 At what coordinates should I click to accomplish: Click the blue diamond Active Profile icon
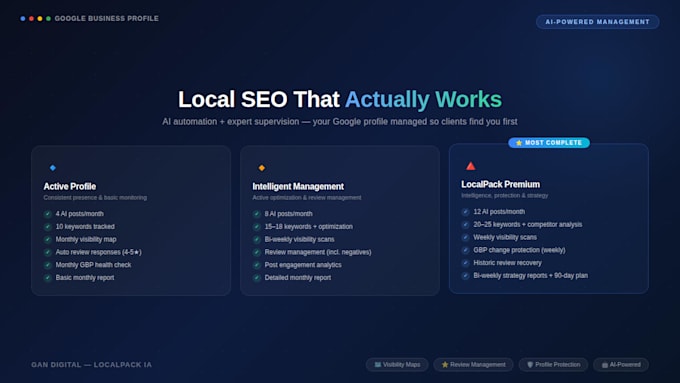tap(52, 168)
